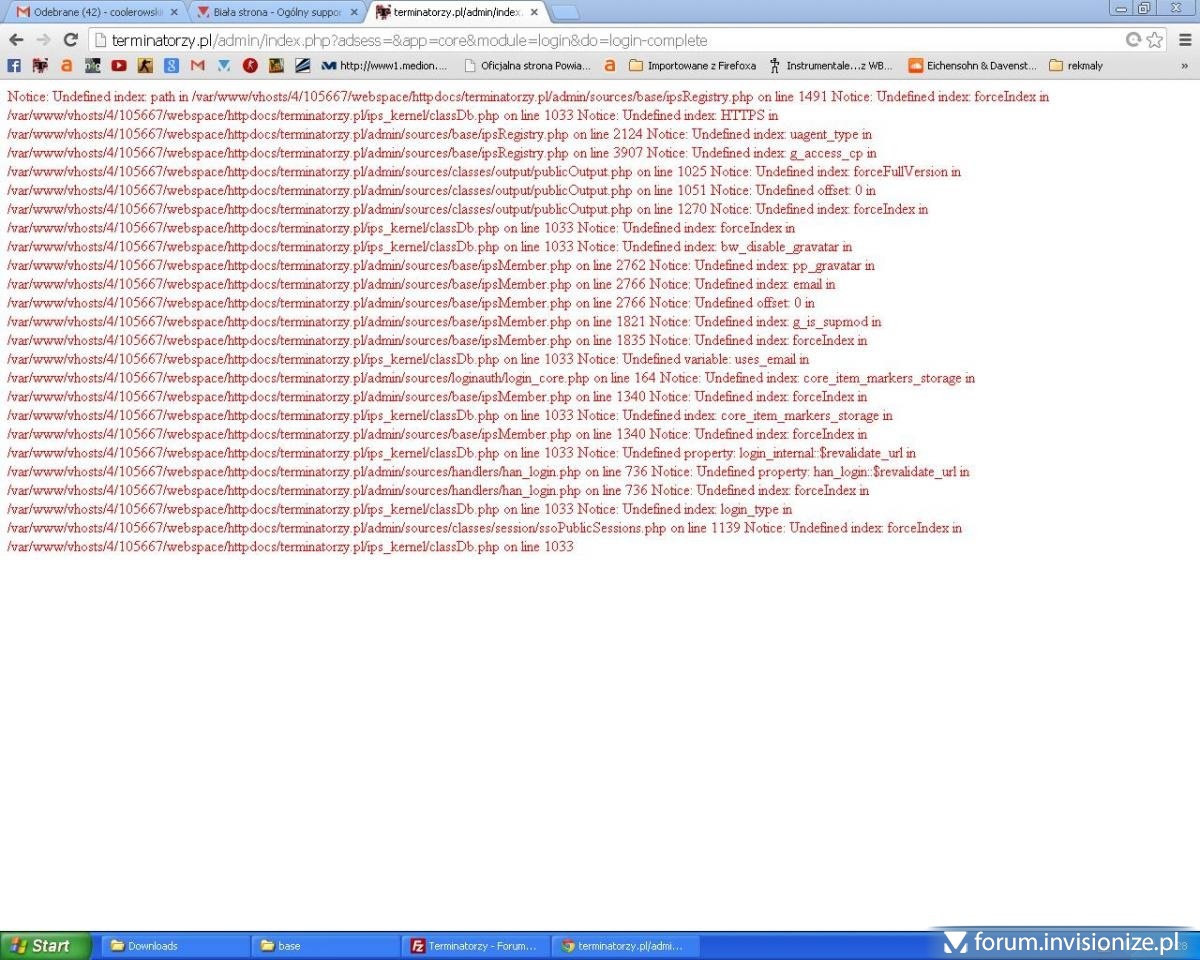
Task: Open a new tab with the new-tab button
Action: [565, 12]
